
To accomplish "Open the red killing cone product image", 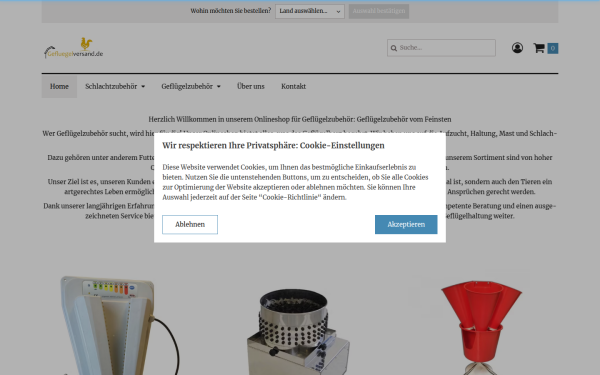I will point(481,327).
